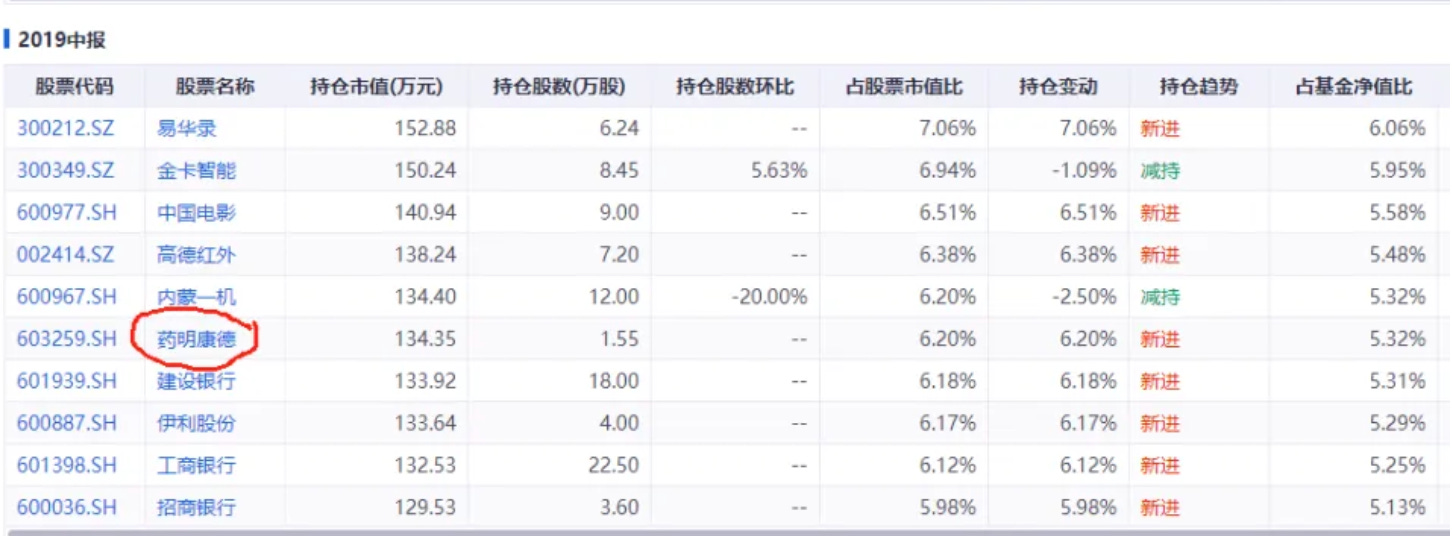Screen dimensions: 1452x536
Task: Select the 2019中报 section title
Action: pyautogui.click(x=62, y=41)
